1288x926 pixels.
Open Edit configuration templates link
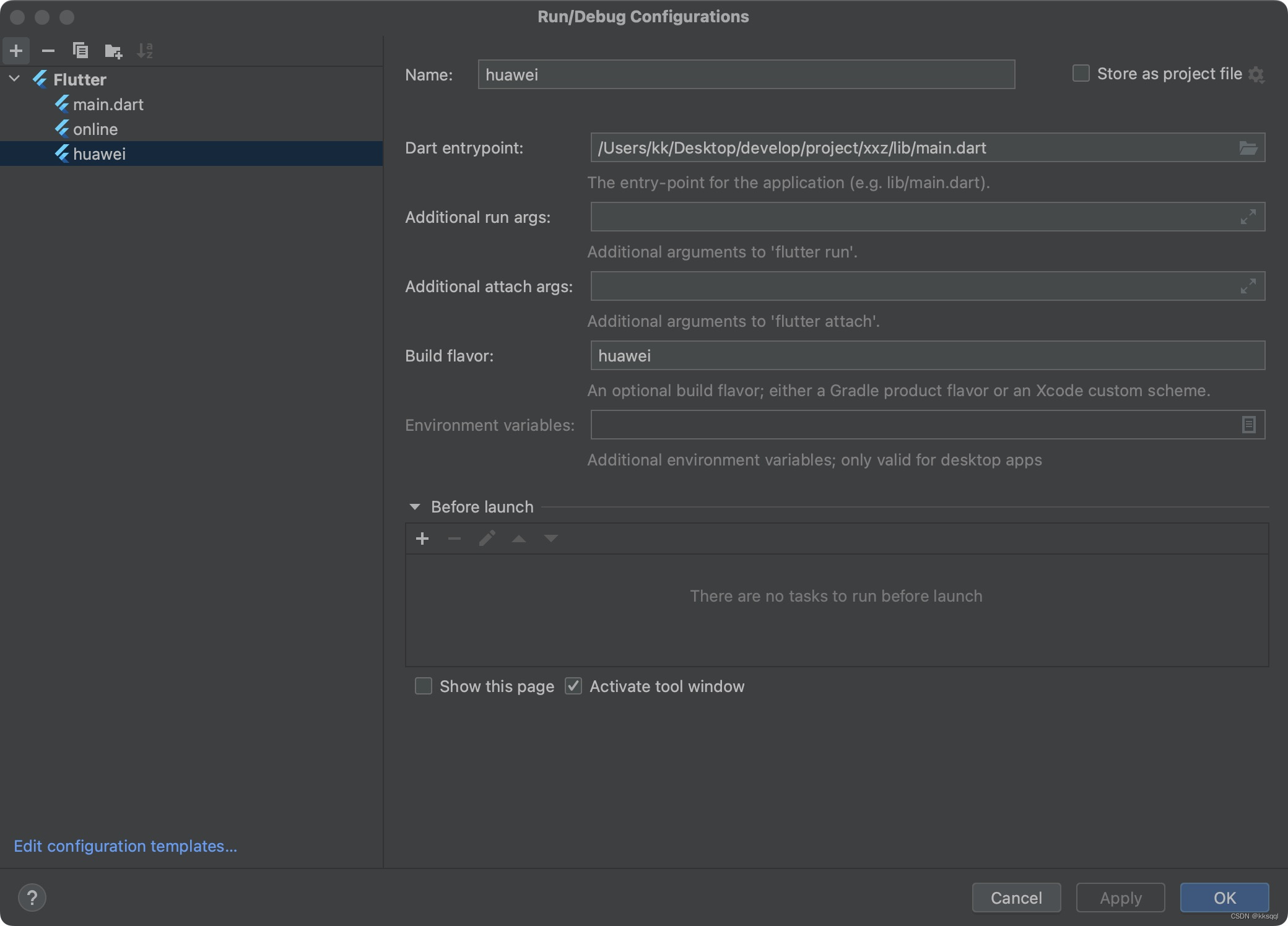pos(125,846)
